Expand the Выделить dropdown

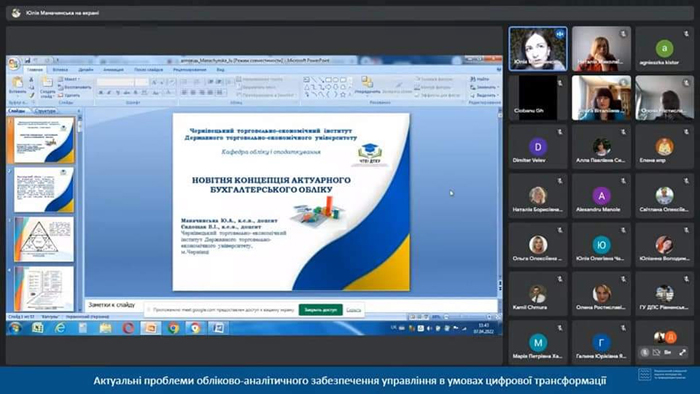click(x=484, y=95)
